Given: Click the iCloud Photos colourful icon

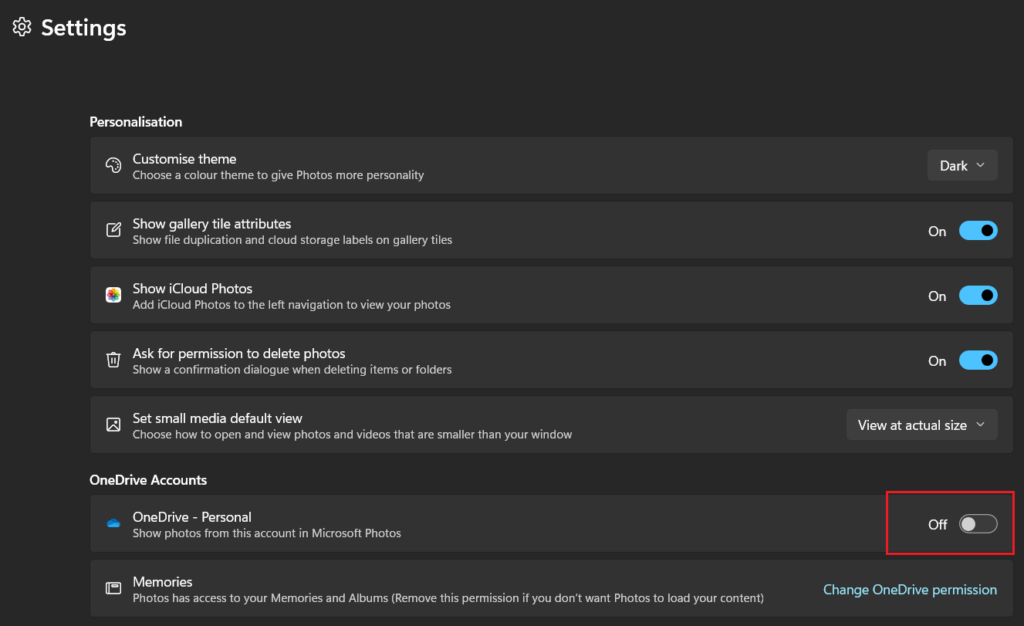Looking at the screenshot, I should click(x=113, y=295).
